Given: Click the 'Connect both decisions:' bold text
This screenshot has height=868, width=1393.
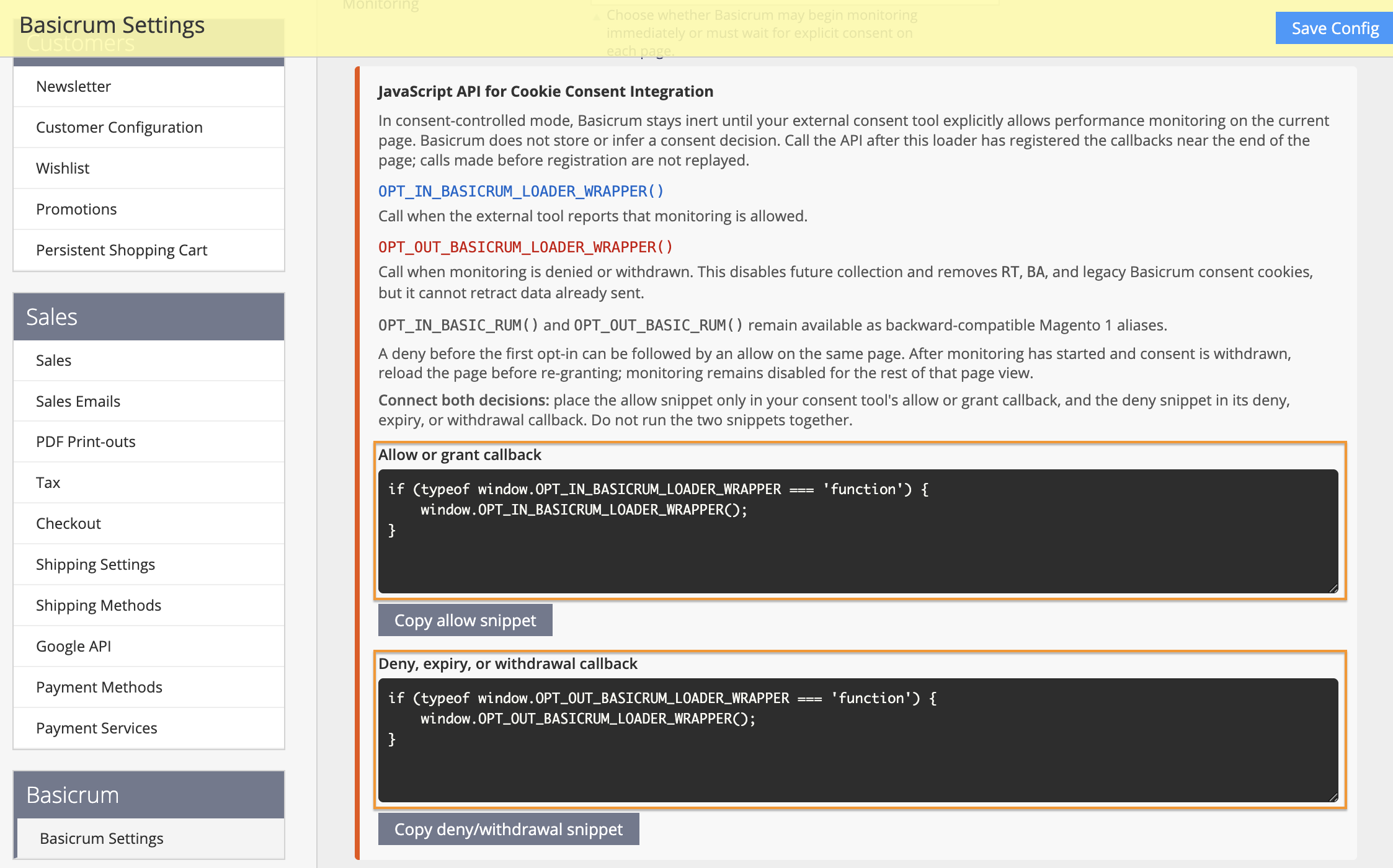Looking at the screenshot, I should pos(464,400).
